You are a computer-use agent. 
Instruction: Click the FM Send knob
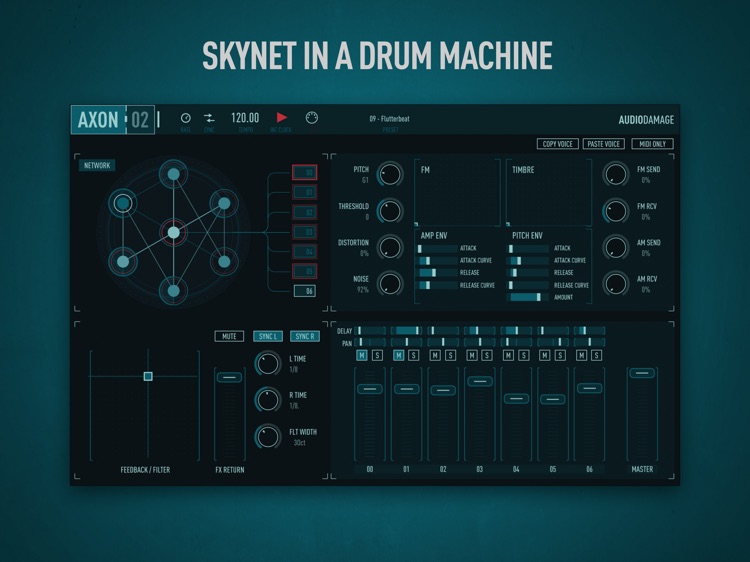pyautogui.click(x=615, y=174)
